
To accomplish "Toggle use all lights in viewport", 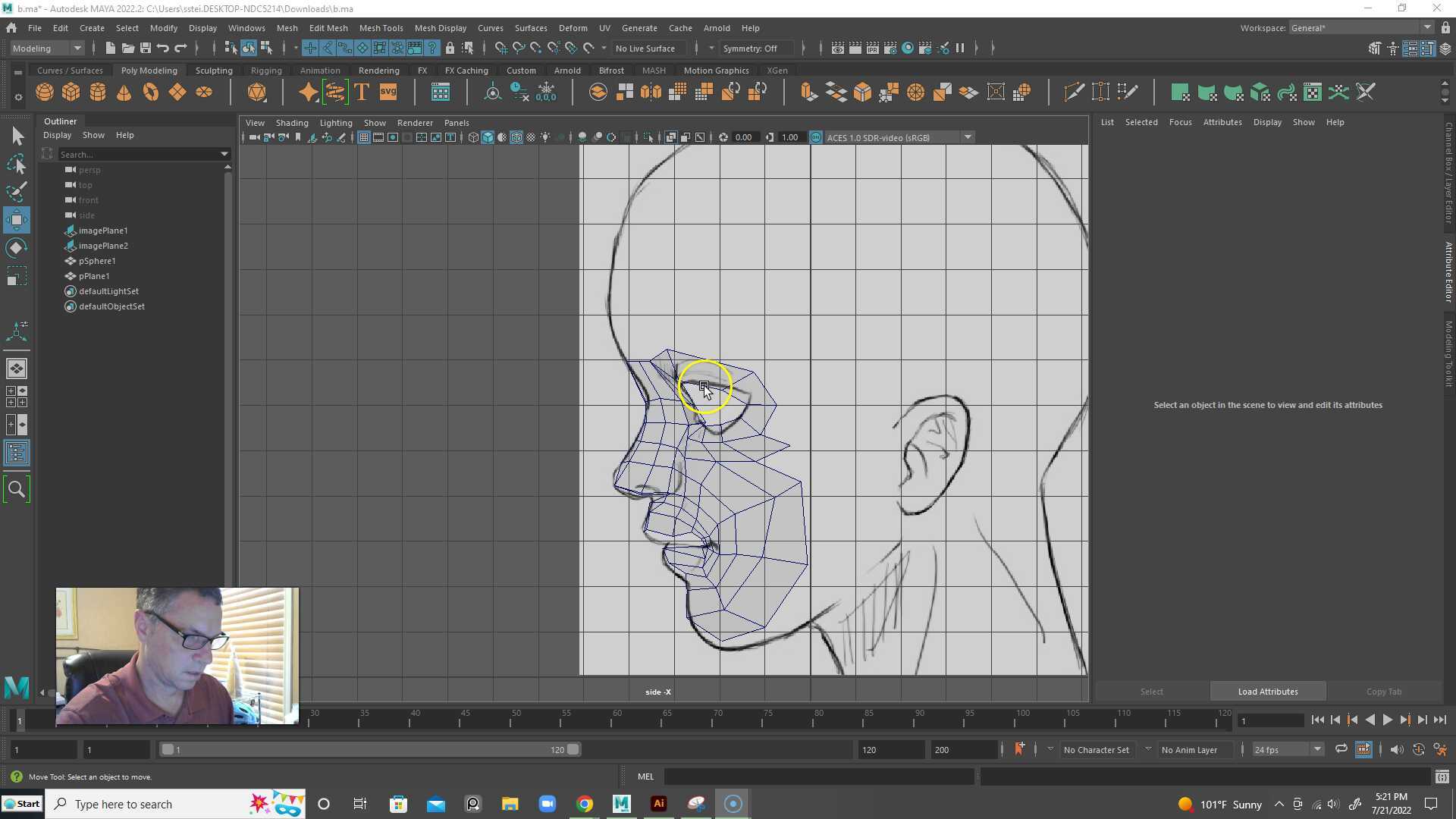I will click(x=545, y=137).
